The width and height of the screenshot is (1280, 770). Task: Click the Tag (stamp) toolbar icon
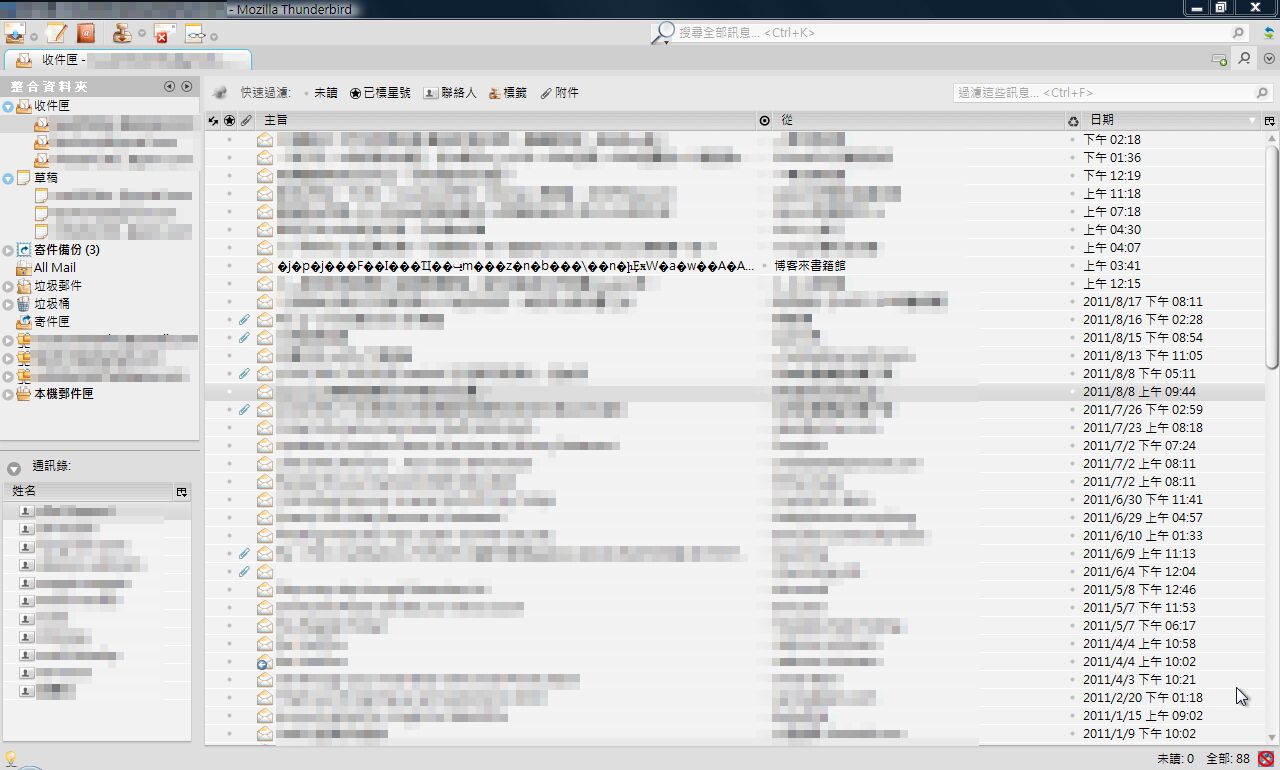click(122, 33)
